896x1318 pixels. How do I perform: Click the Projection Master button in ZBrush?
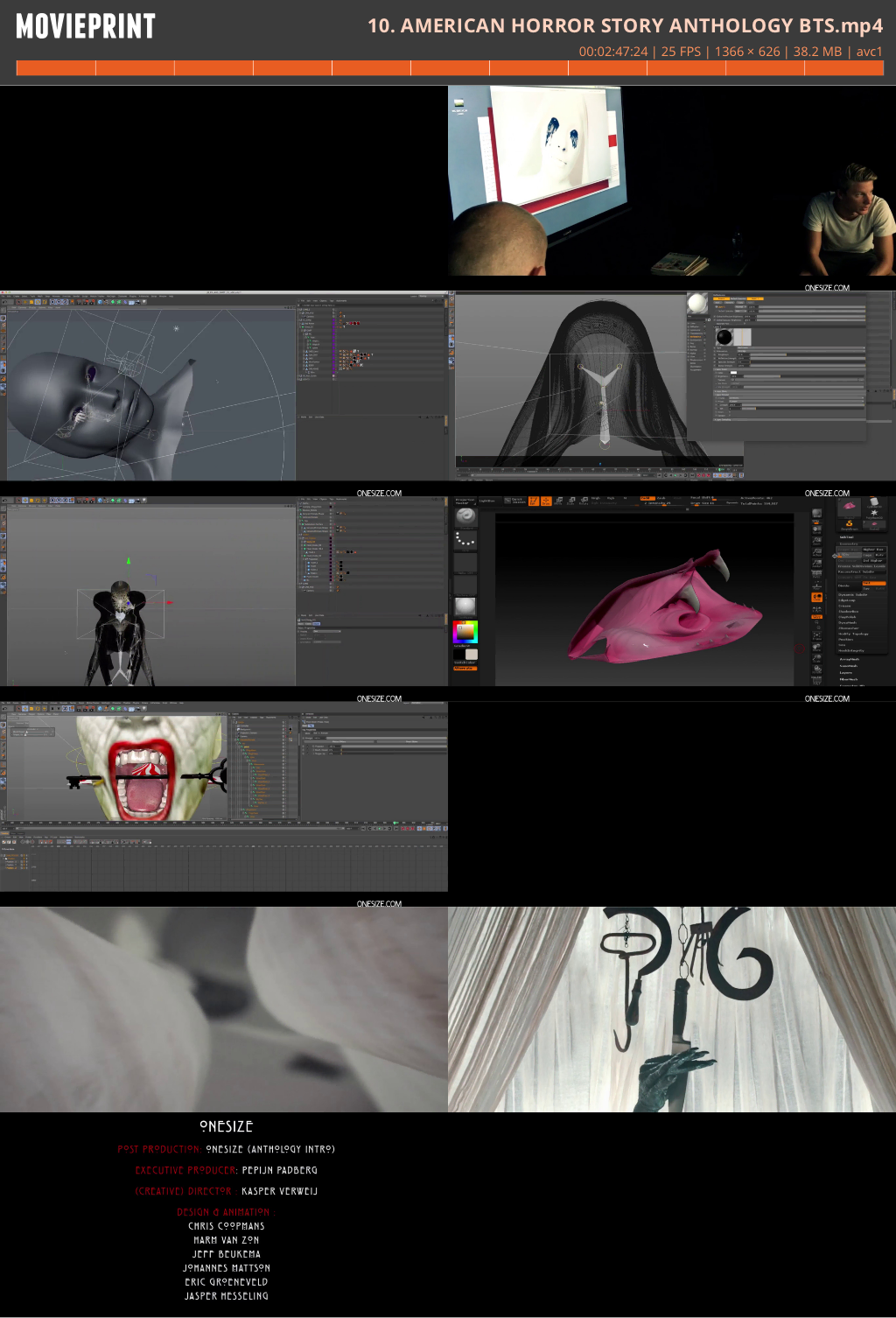(x=465, y=501)
